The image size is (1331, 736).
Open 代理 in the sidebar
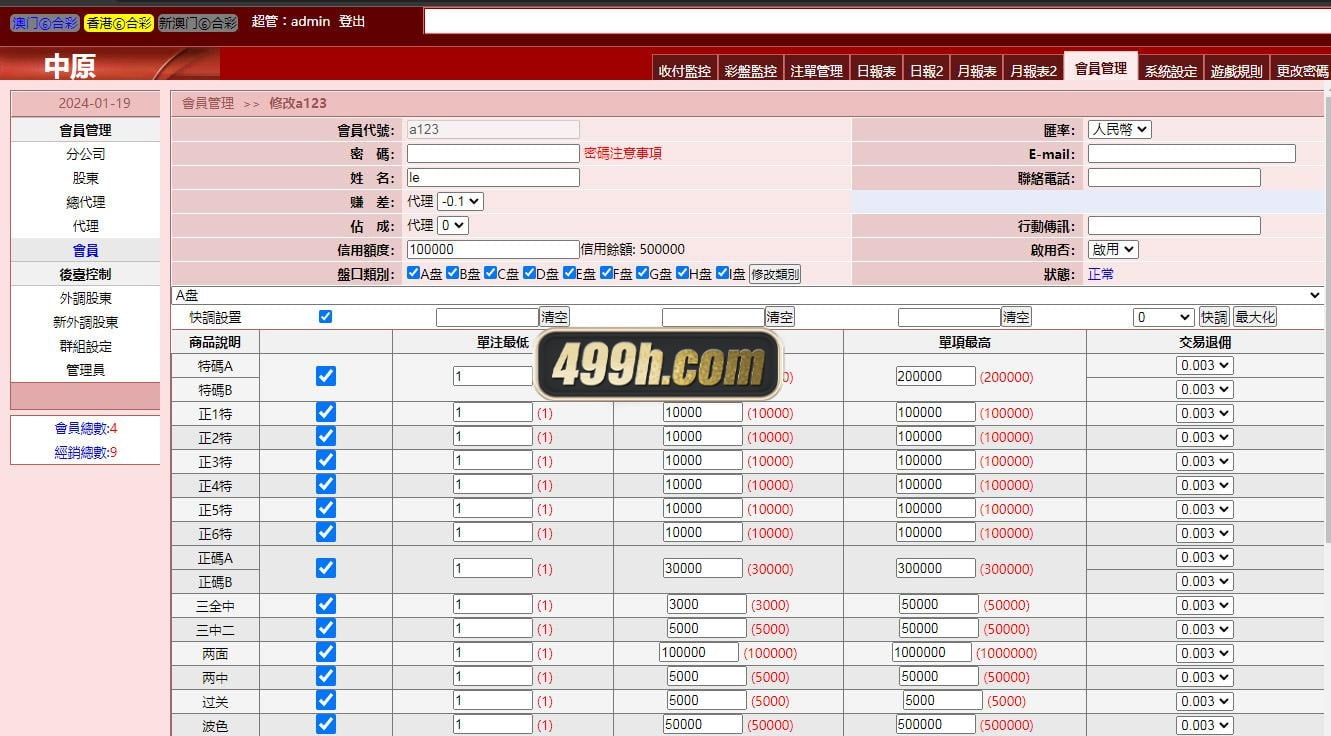tap(85, 226)
